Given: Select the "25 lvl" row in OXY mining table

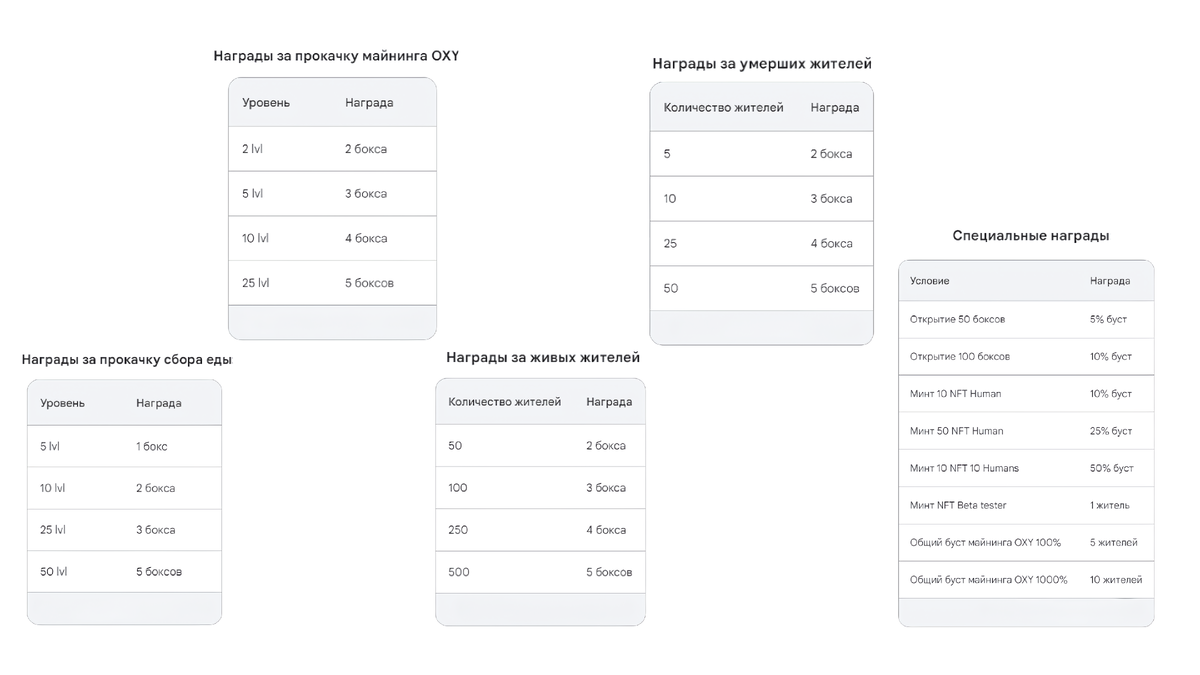Looking at the screenshot, I should click(333, 283).
